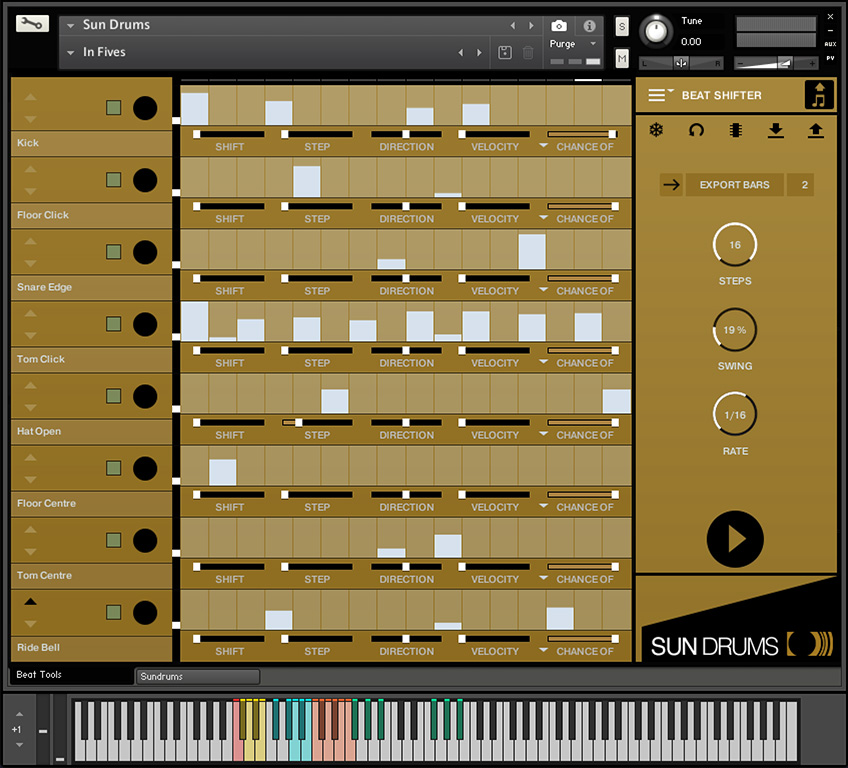Screen dimensions: 848x768
Task: Toggle the Tom Click green square checkbox
Action: coord(114,324)
